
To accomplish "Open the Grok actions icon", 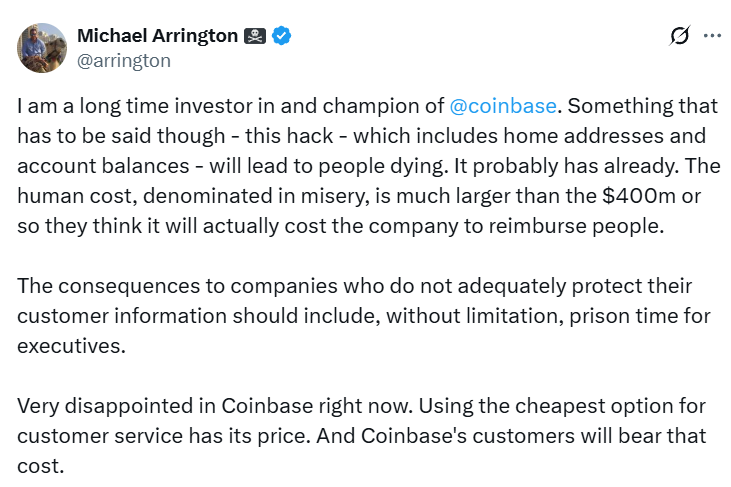I will pos(679,36).
